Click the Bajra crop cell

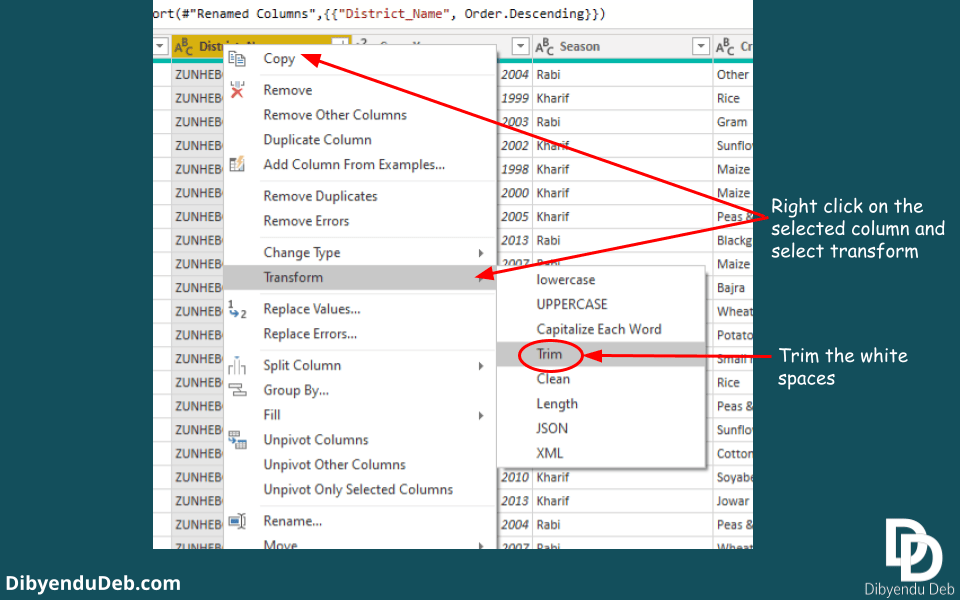pos(732,288)
